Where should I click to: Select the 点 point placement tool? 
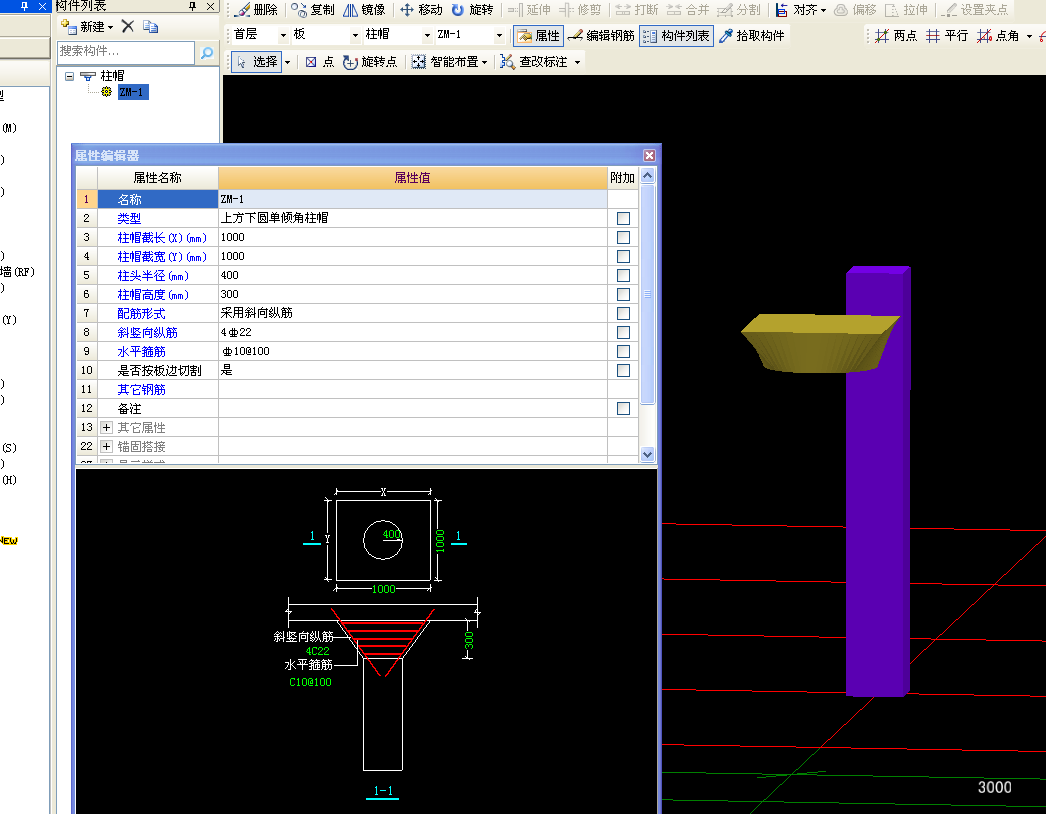(320, 61)
